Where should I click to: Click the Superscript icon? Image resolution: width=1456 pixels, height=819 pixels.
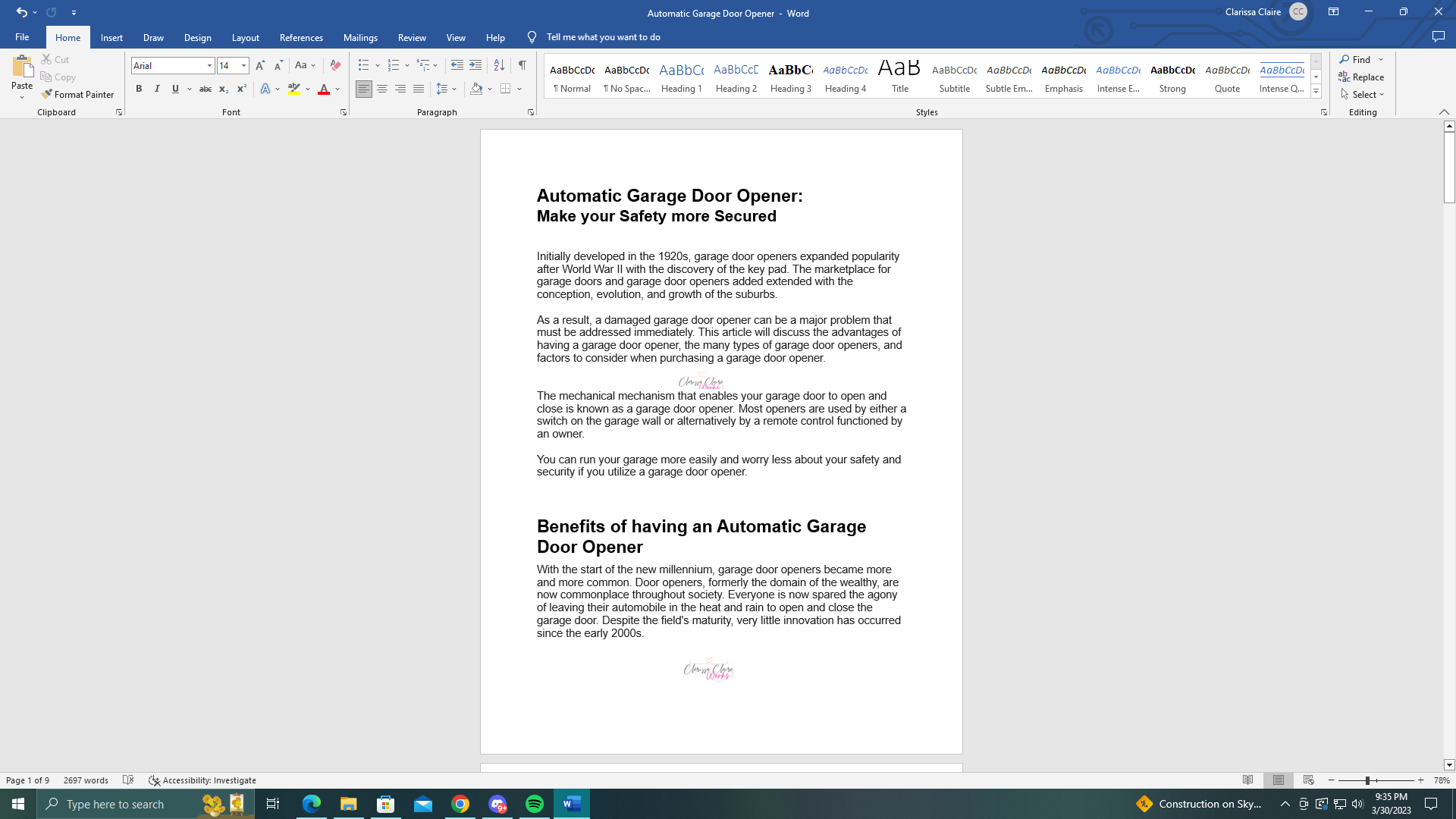click(x=241, y=89)
